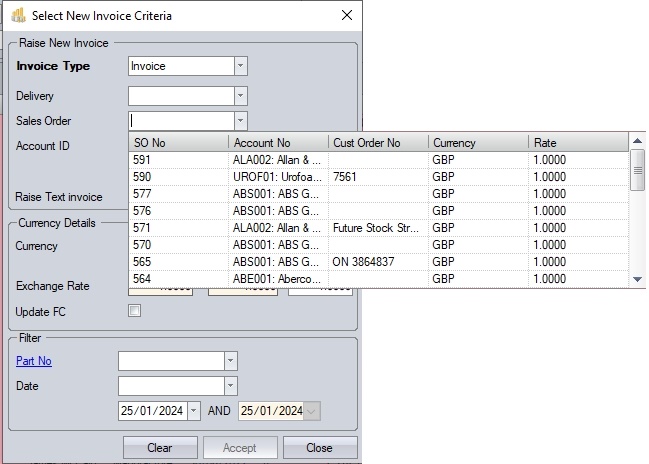Open the Invoice Type dropdown

point(240,66)
